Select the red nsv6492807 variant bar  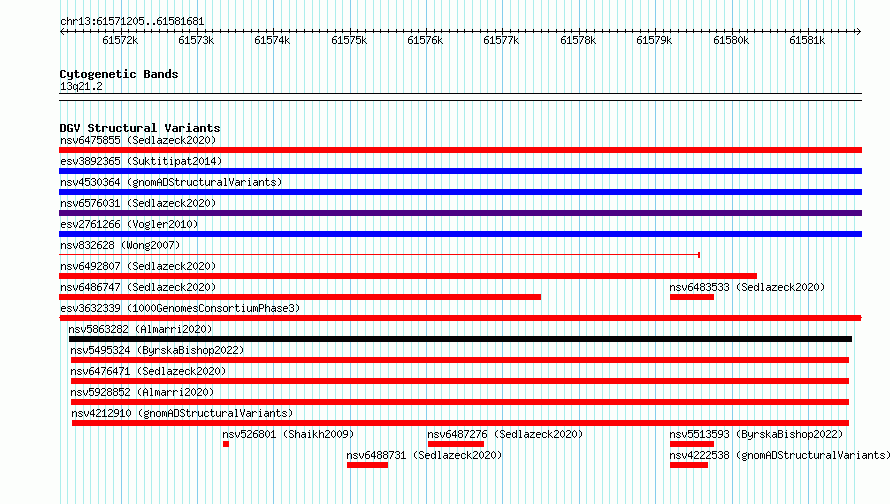pyautogui.click(x=408, y=276)
